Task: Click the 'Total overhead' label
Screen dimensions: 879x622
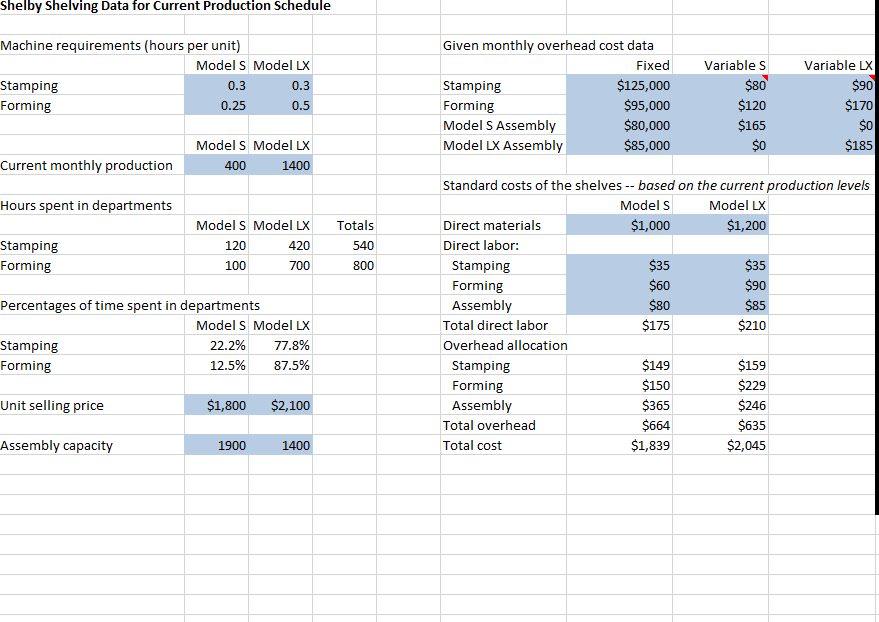Action: click(x=489, y=426)
